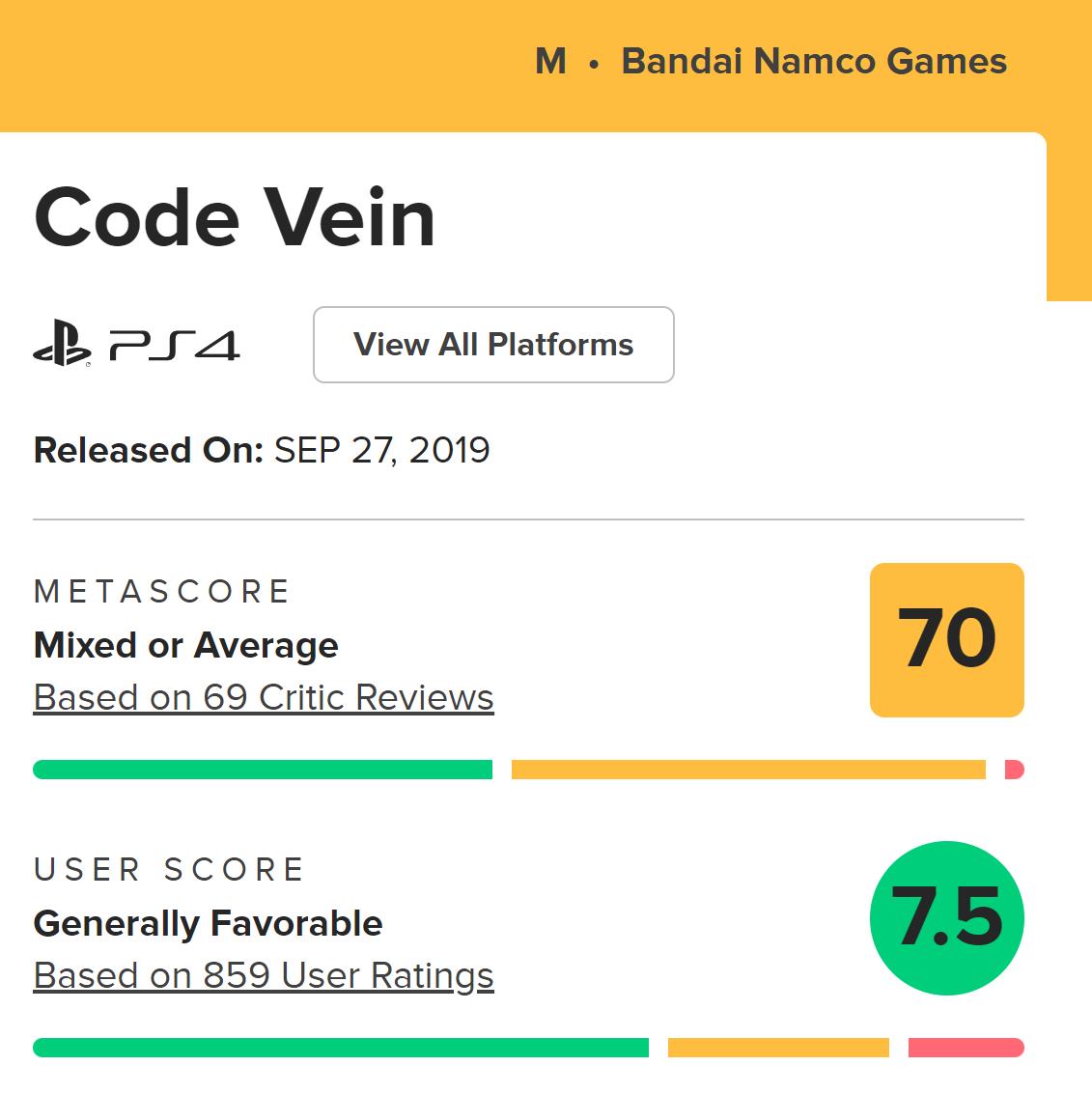Click red negative segment of user bar
This screenshot has width=1092, height=1094.
[966, 1048]
